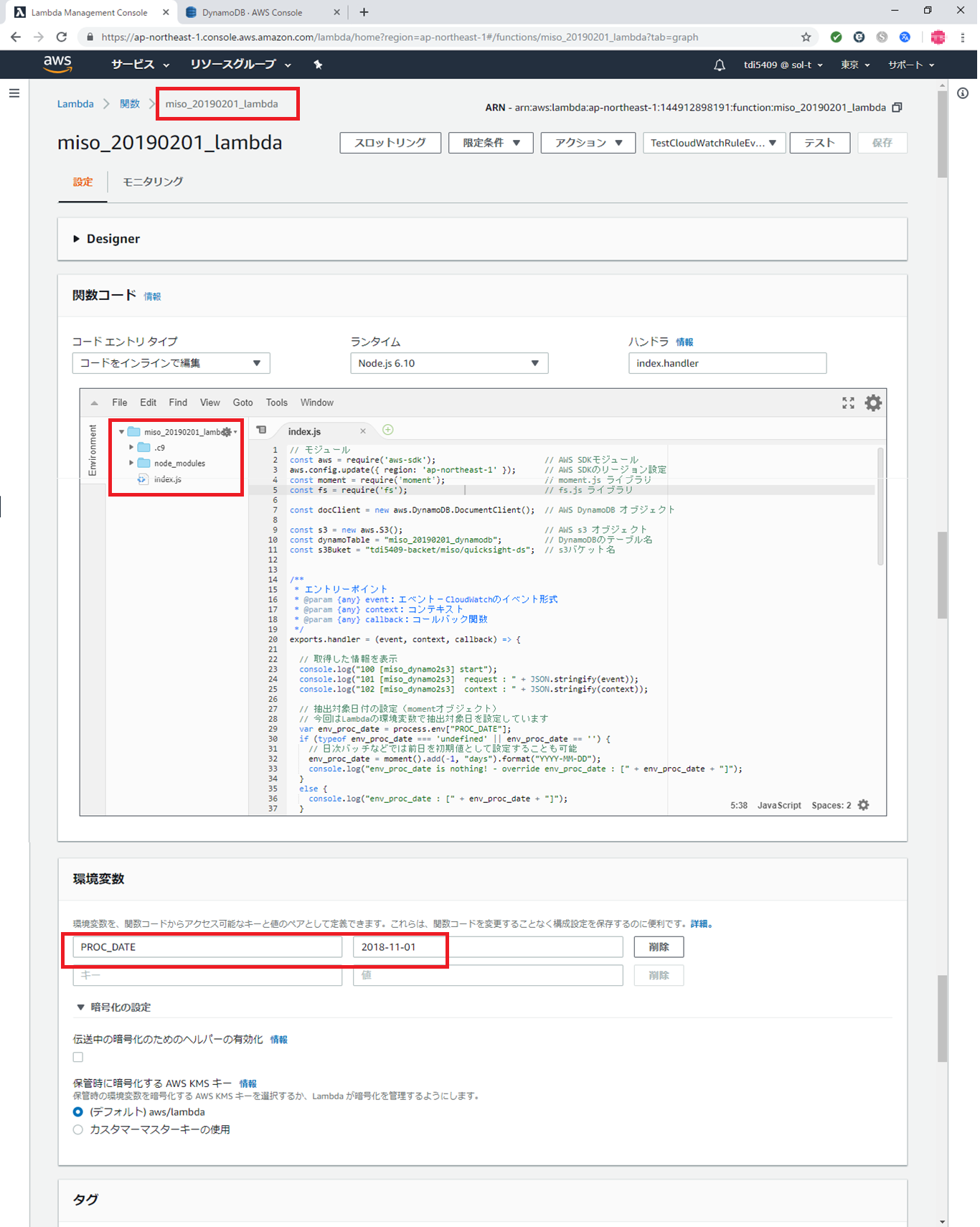The height and width of the screenshot is (1227, 980).
Task: Expand the node_modules folder
Action: point(131,464)
